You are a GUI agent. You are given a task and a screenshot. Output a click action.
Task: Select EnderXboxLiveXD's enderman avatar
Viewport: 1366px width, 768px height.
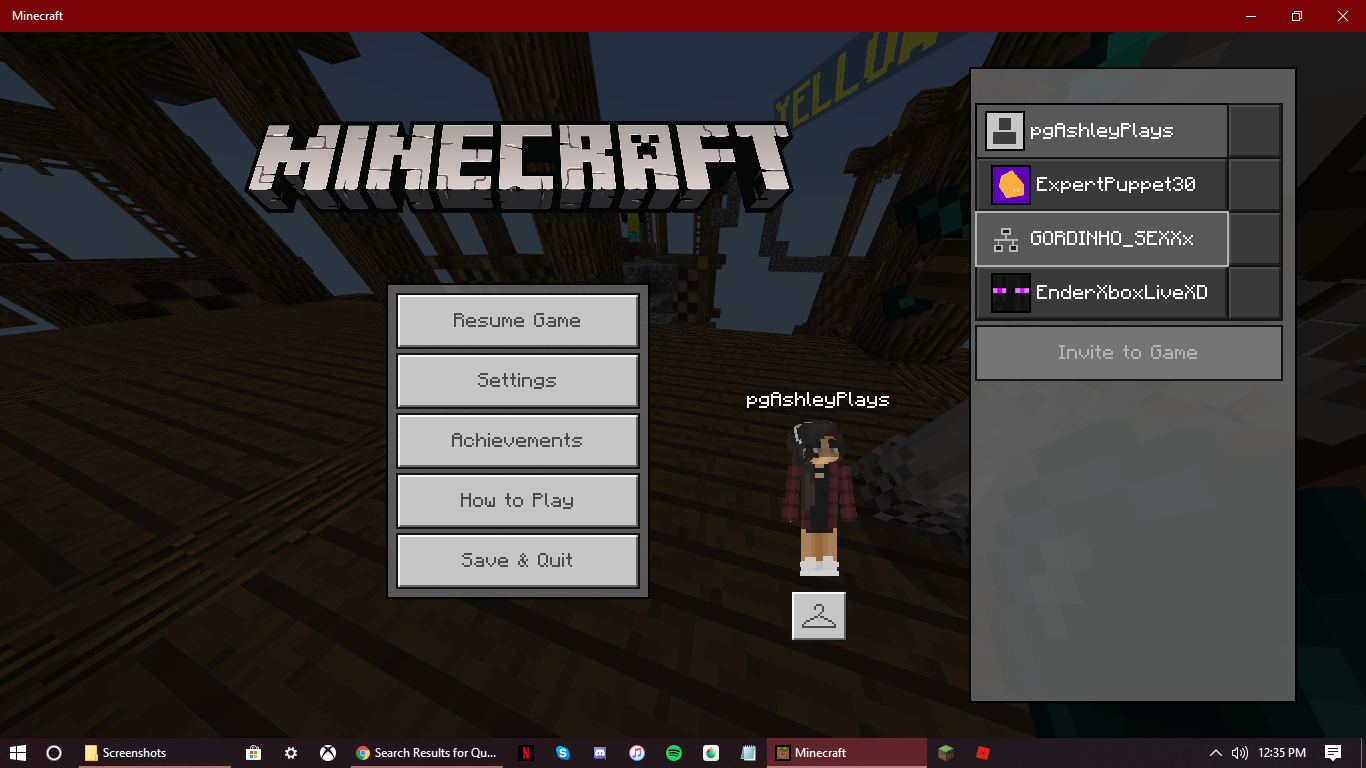(1010, 293)
